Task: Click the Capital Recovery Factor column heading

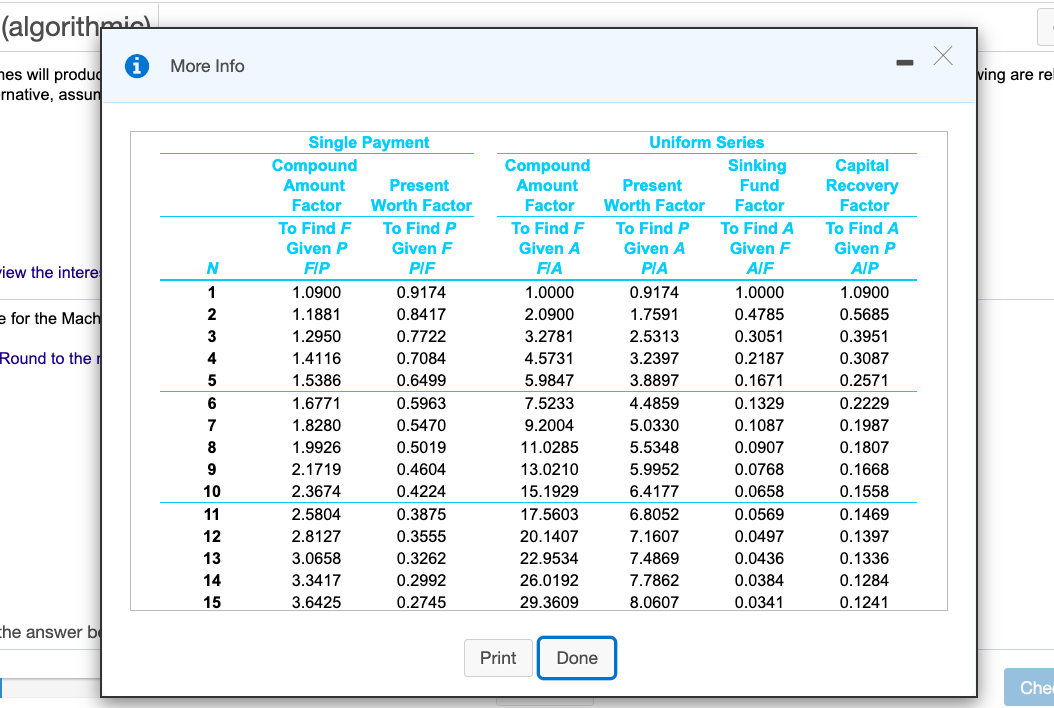Action: tap(862, 185)
